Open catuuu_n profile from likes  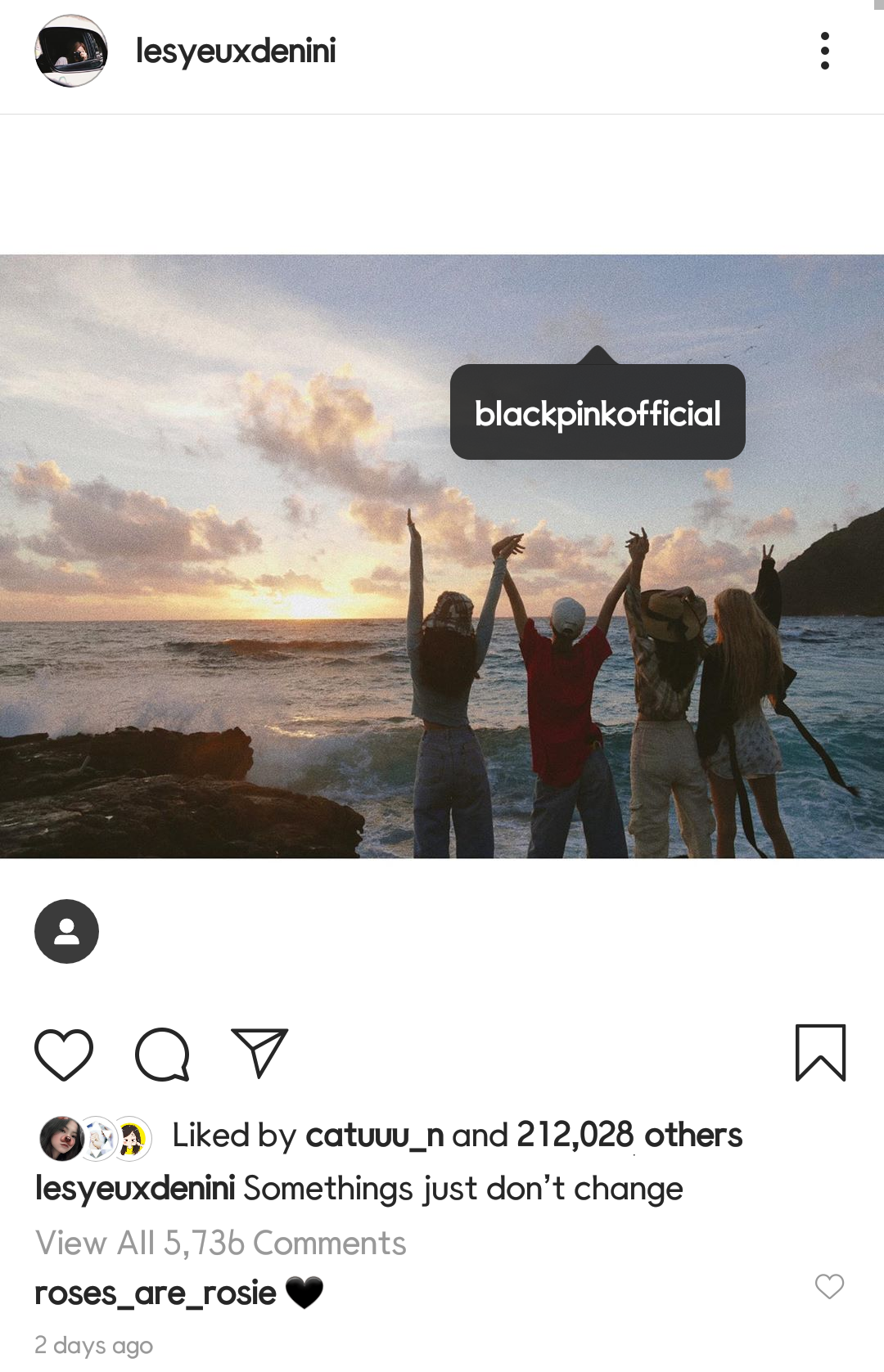(x=374, y=1136)
